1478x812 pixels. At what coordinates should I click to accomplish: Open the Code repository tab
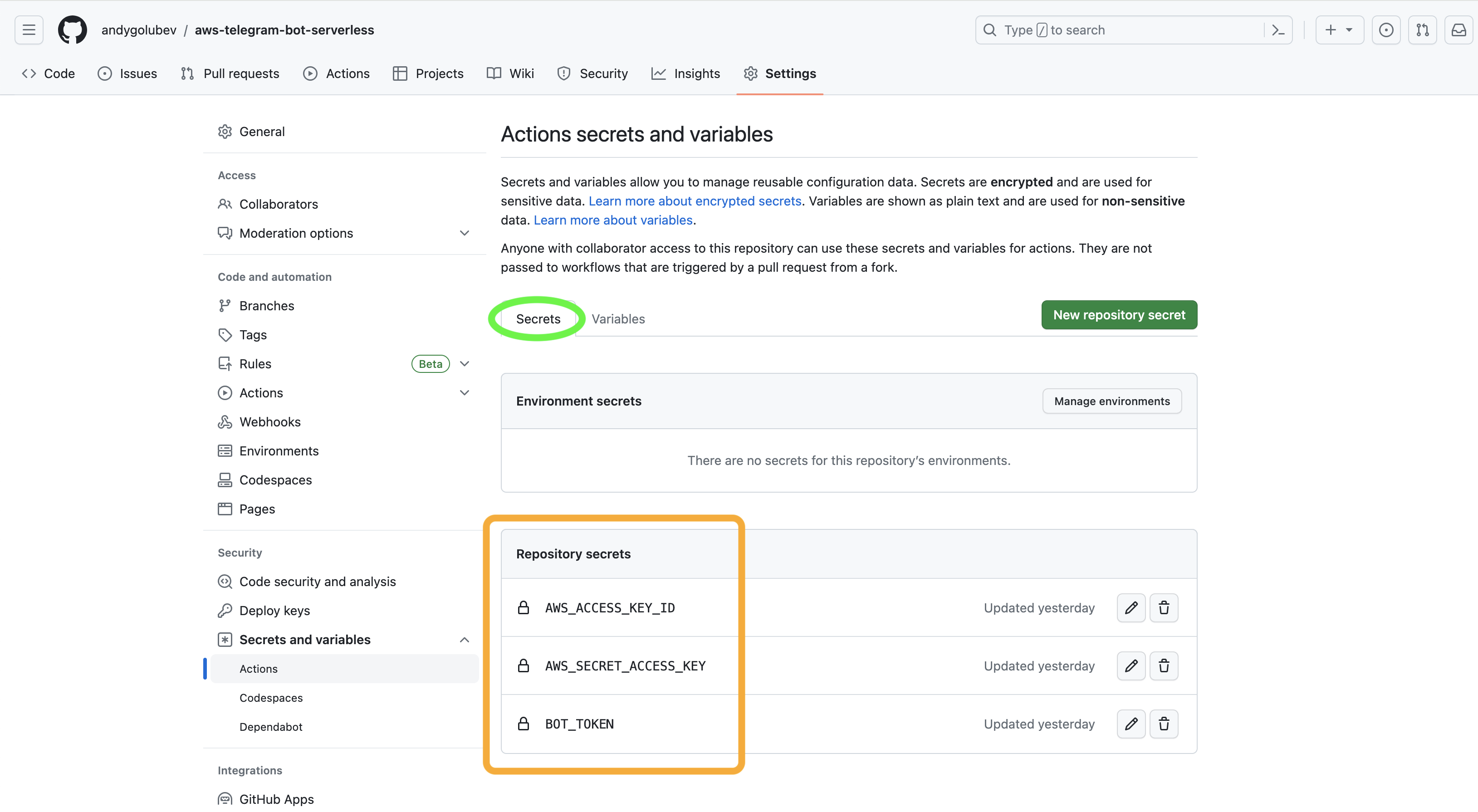coord(48,73)
